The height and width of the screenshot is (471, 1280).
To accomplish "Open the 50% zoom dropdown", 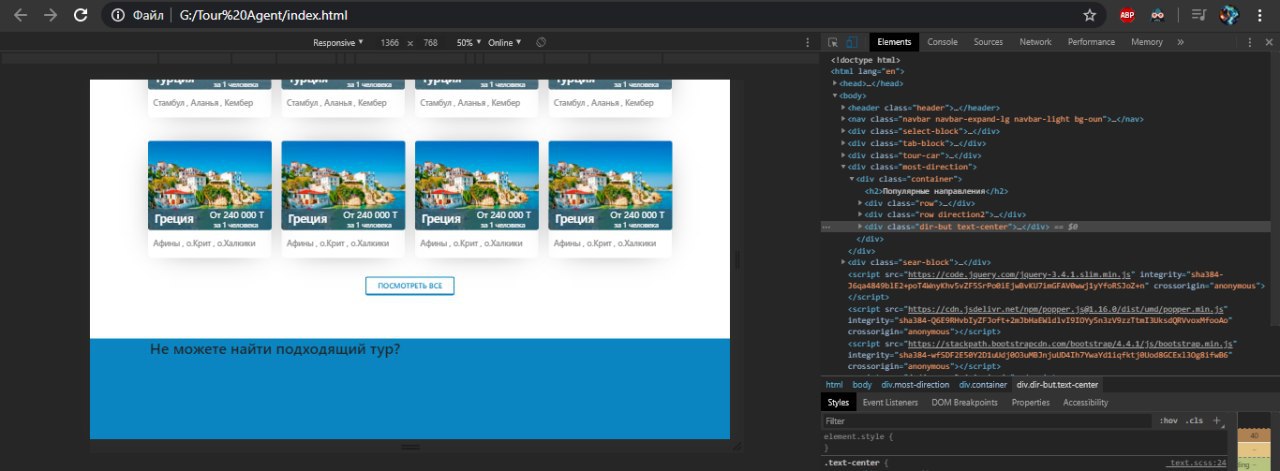I will point(467,43).
